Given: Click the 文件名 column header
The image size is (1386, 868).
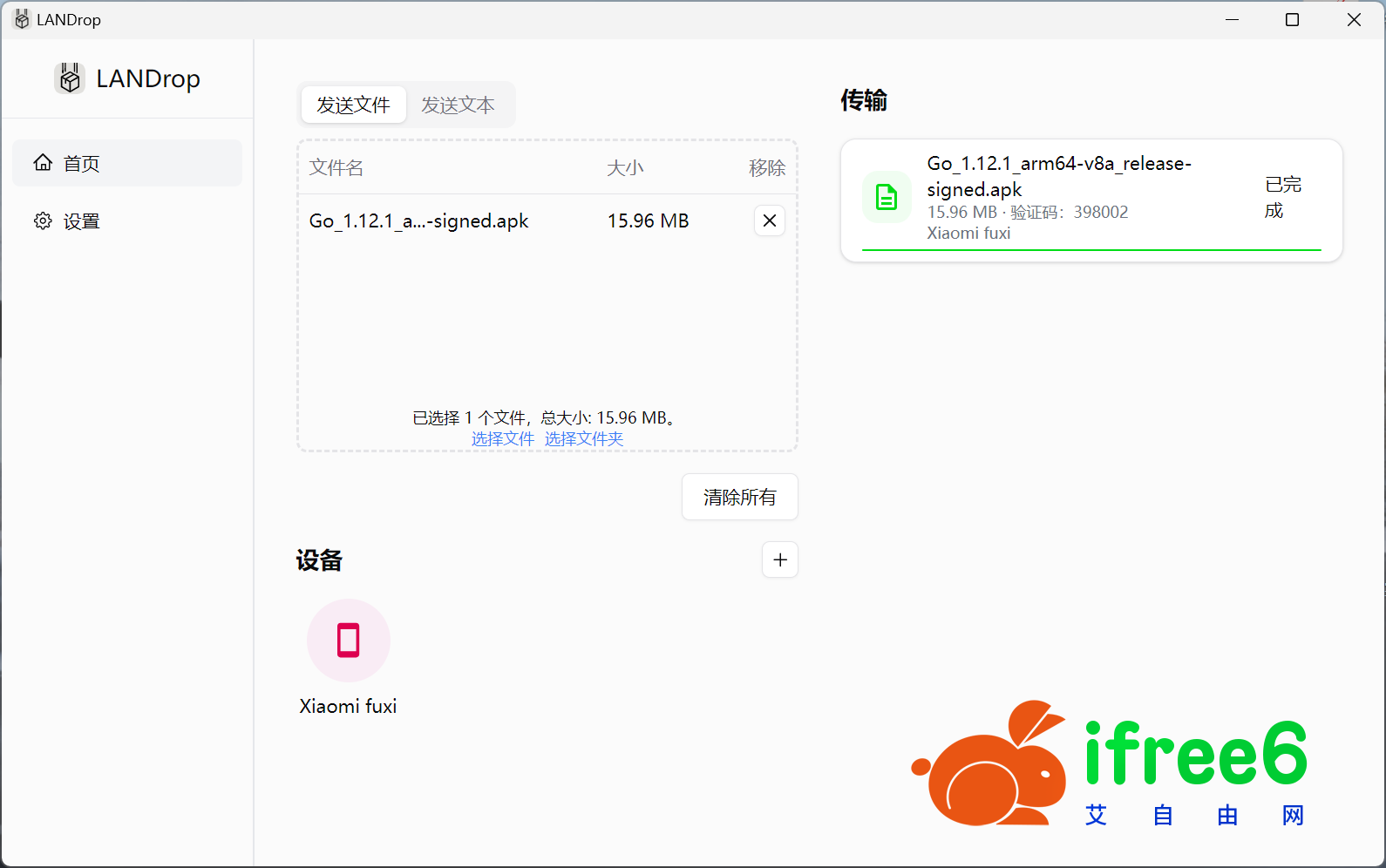Looking at the screenshot, I should 336,167.
